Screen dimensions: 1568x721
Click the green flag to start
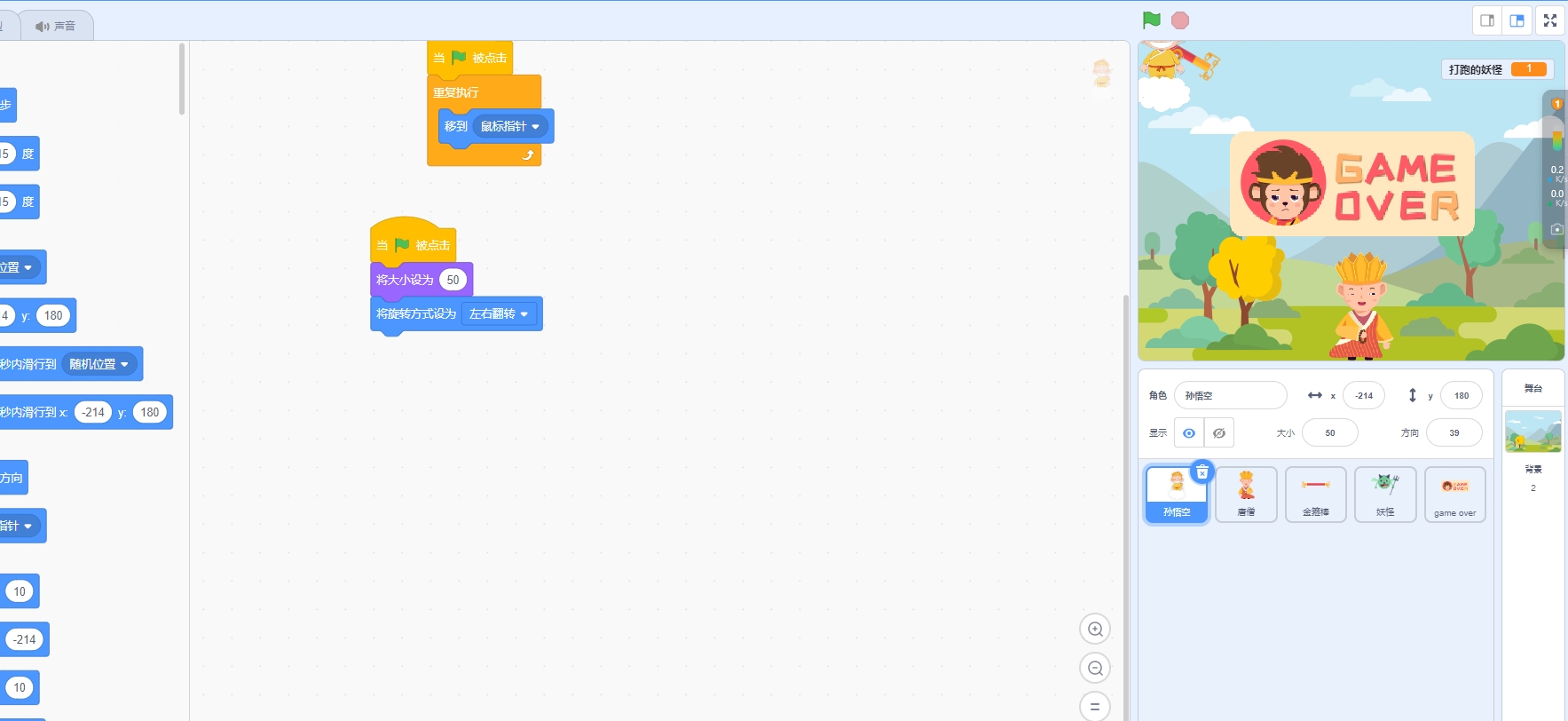(1152, 20)
